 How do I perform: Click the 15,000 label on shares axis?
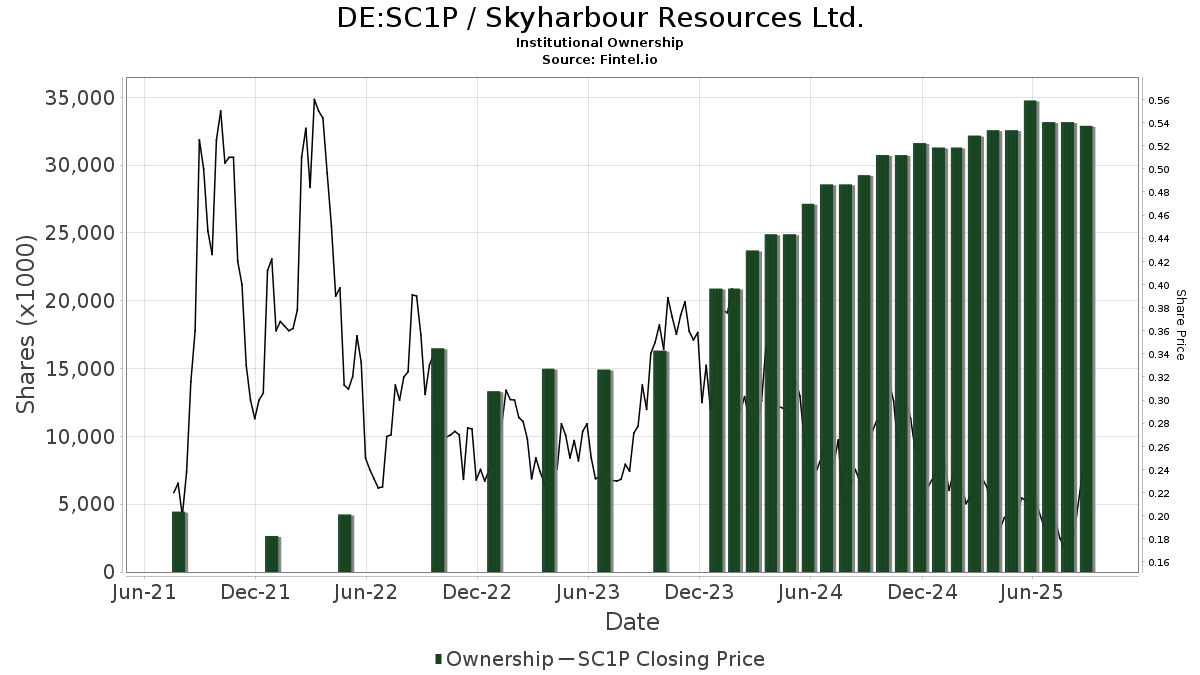tap(78, 369)
